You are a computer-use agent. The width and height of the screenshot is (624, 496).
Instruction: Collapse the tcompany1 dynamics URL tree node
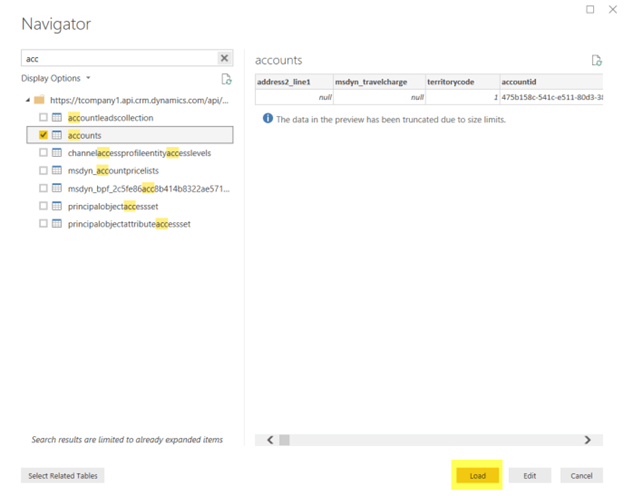[x=27, y=100]
